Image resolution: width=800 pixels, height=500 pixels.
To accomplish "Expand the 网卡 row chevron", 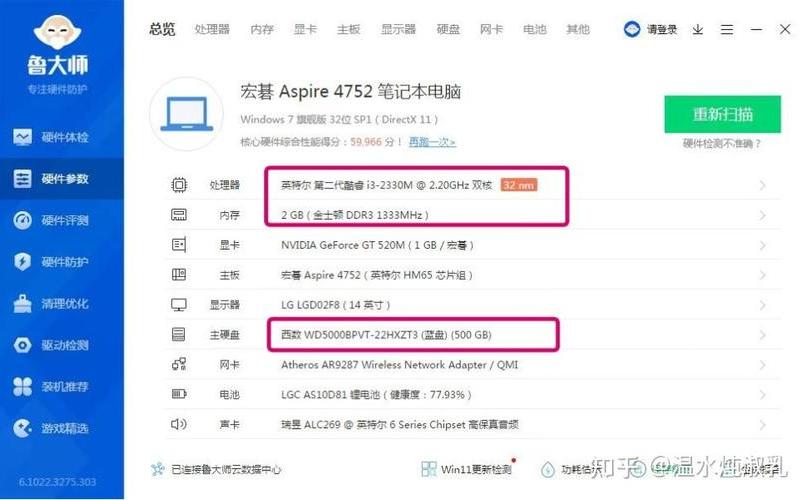I will click(763, 365).
